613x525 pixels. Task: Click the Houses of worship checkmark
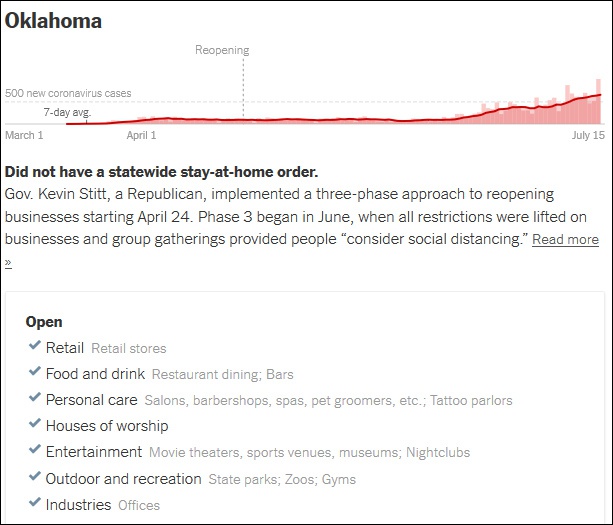click(35, 423)
